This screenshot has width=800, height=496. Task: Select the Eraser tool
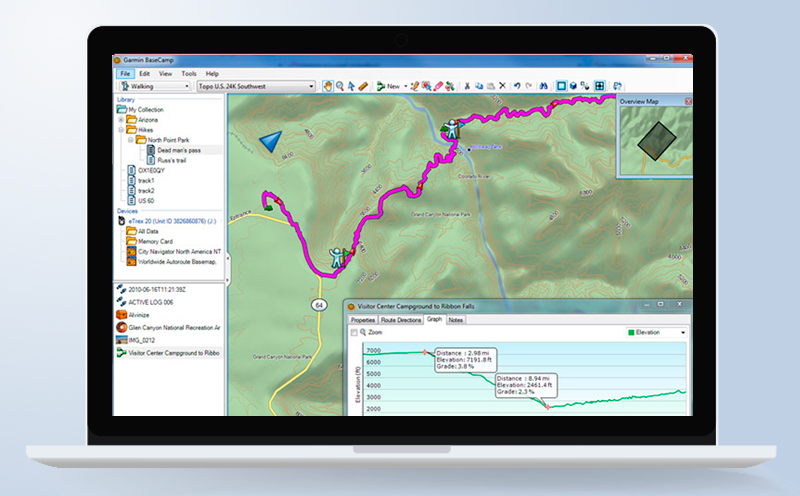[x=438, y=86]
